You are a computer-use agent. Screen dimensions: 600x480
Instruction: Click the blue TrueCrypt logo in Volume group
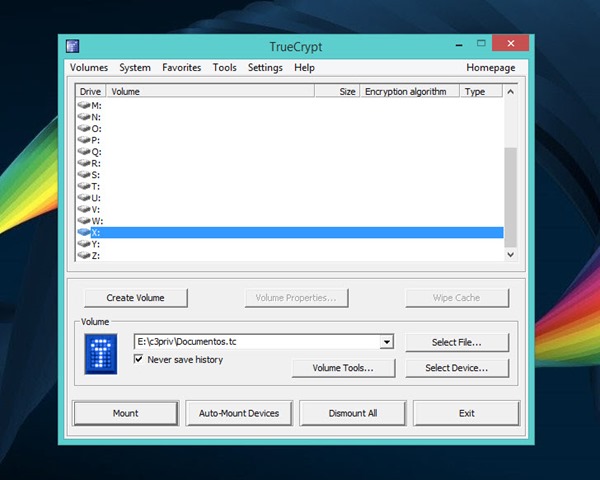101,354
